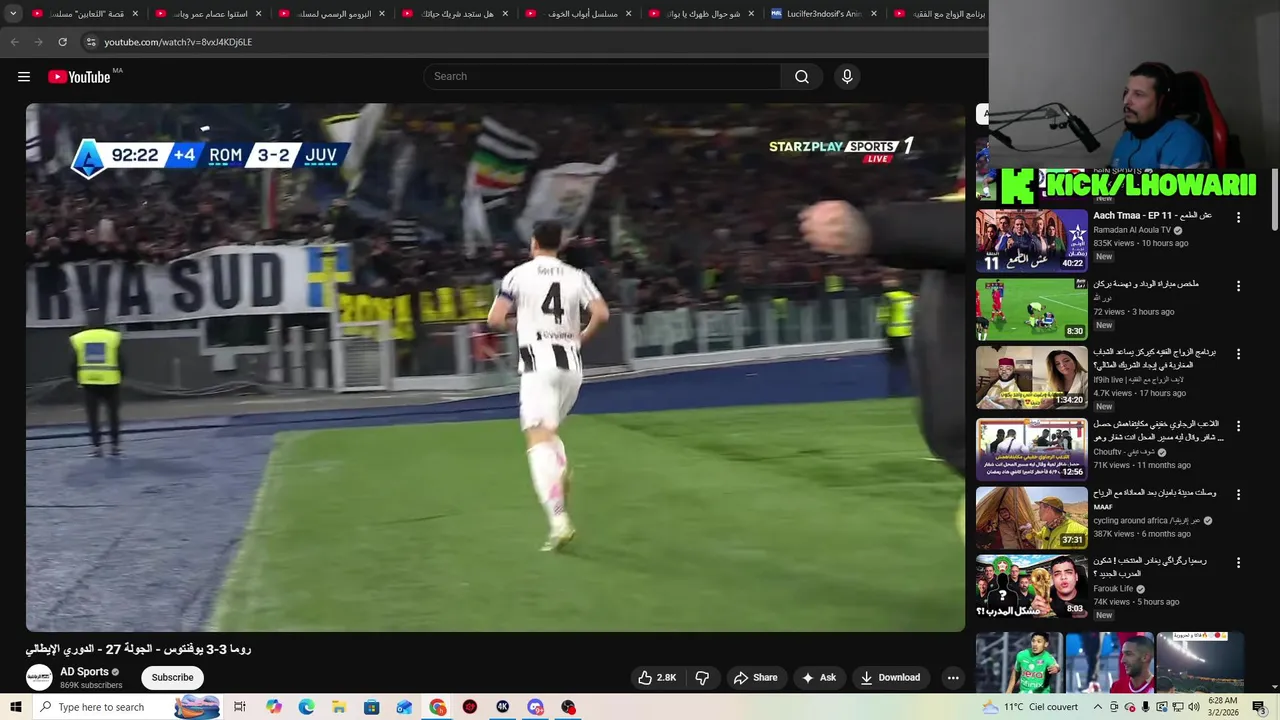Click the search magnifier button
The image size is (1280, 720).
pyautogui.click(x=802, y=77)
